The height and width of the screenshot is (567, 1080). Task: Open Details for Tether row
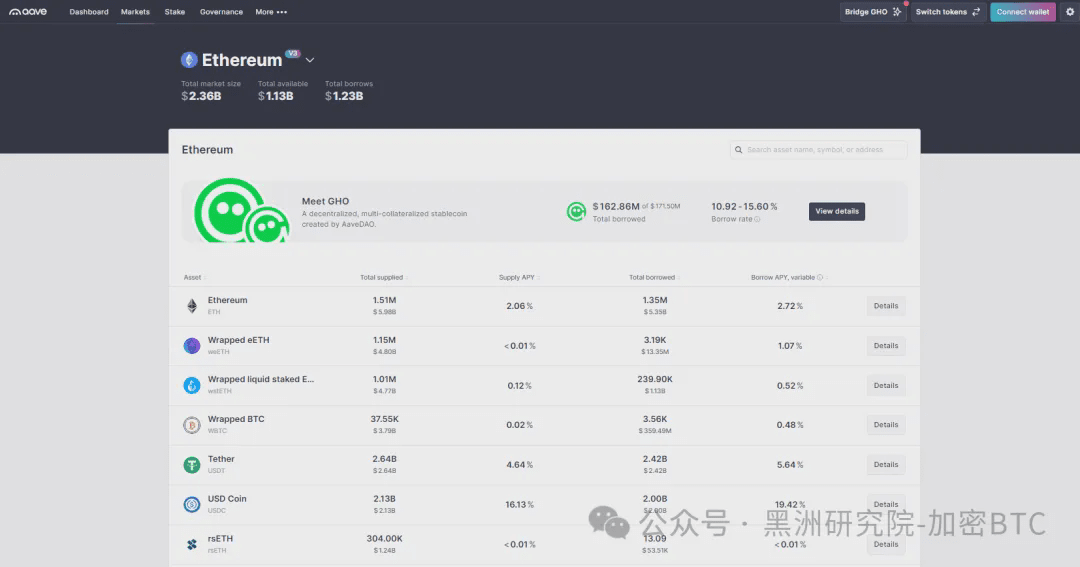886,465
